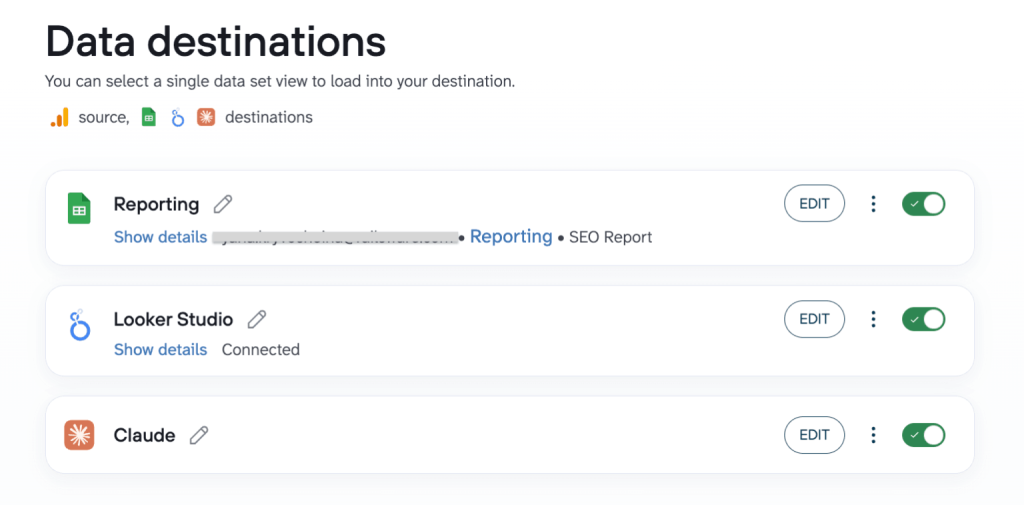Click the EDIT button for Claude
Screen dimensions: 1024x505
pyautogui.click(x=814, y=435)
